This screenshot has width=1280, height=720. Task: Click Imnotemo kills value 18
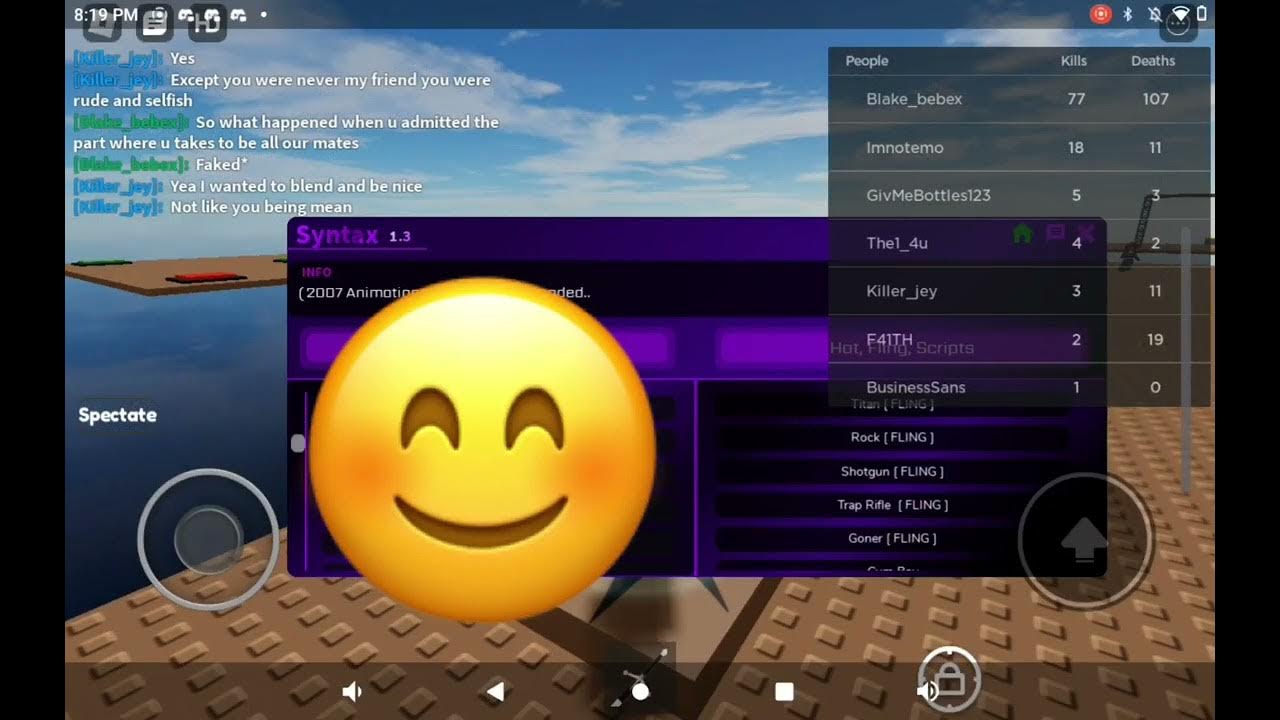click(x=1076, y=147)
